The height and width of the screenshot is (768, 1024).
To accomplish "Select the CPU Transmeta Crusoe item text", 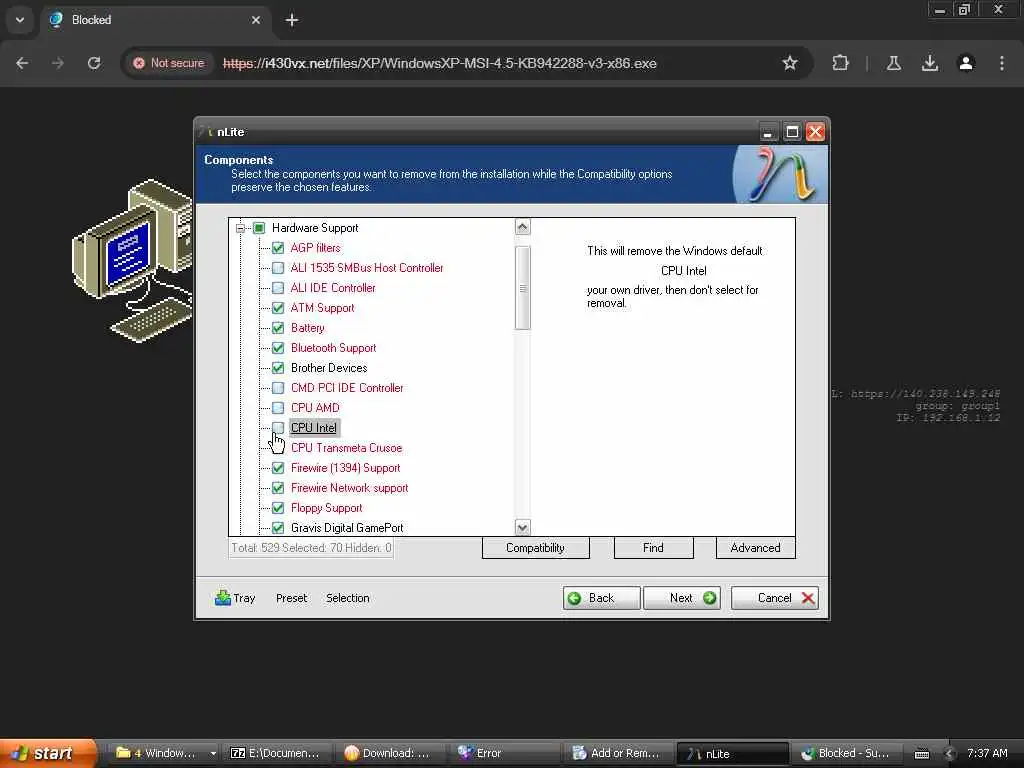I will coord(346,448).
